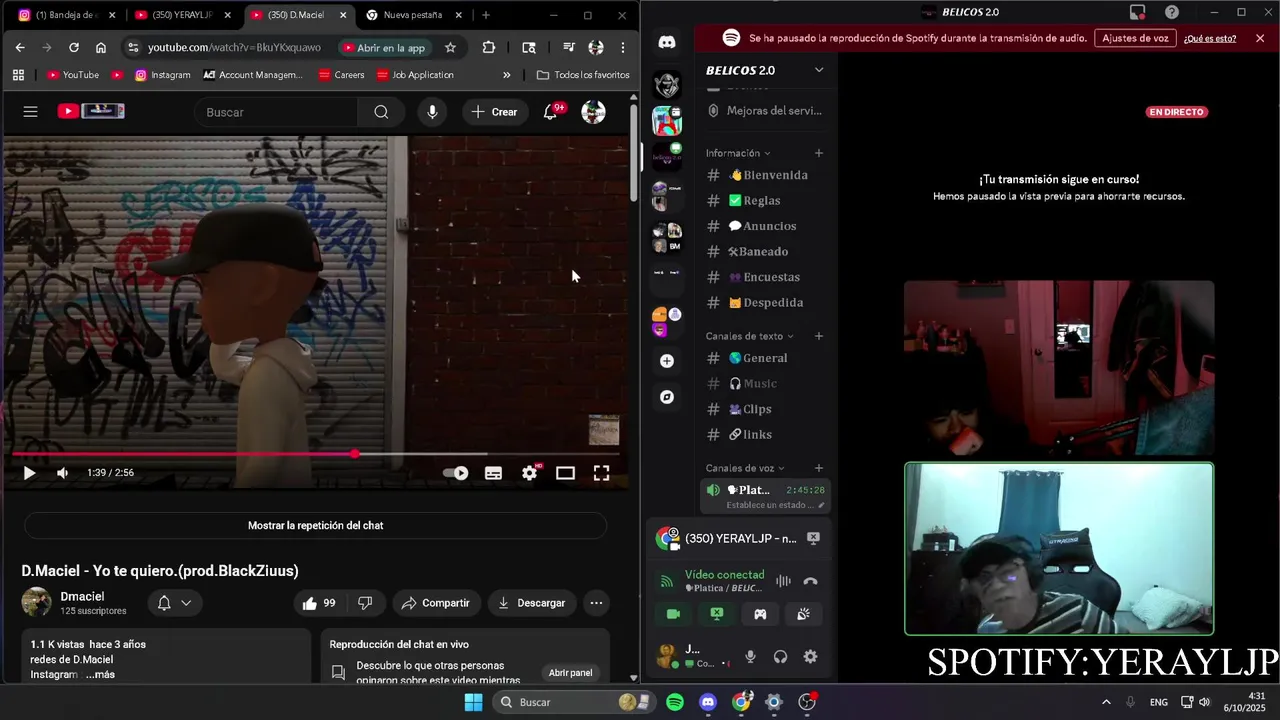
Task: Stop Discord screen sharing
Action: pos(717,614)
